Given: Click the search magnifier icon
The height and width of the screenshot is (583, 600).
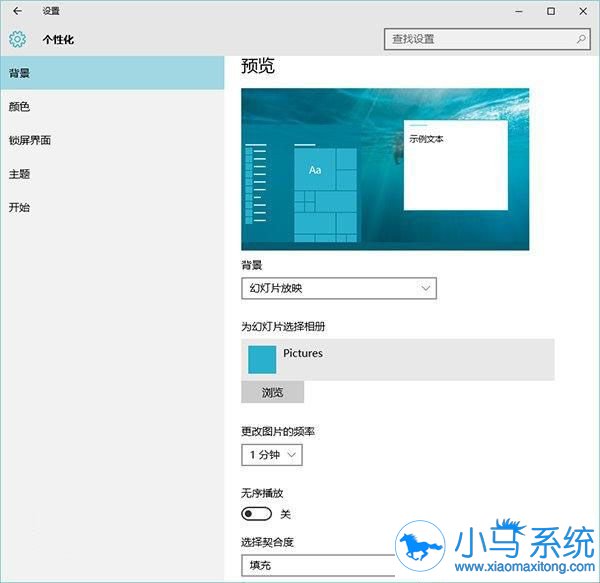Looking at the screenshot, I should click(x=581, y=39).
